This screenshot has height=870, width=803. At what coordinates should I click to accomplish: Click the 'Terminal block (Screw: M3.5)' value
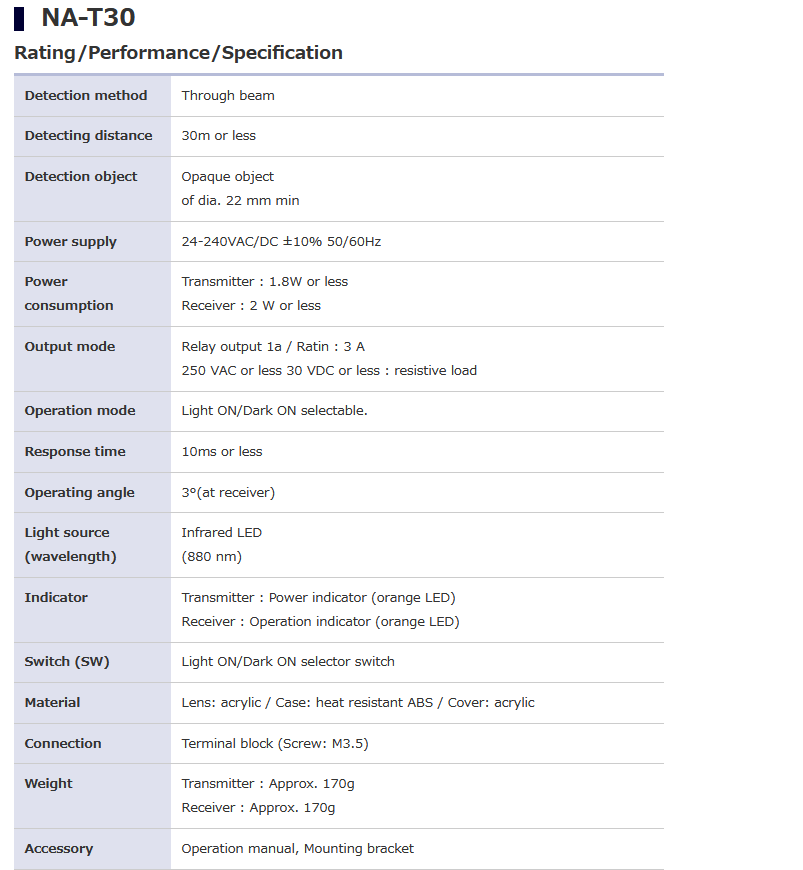(x=275, y=744)
